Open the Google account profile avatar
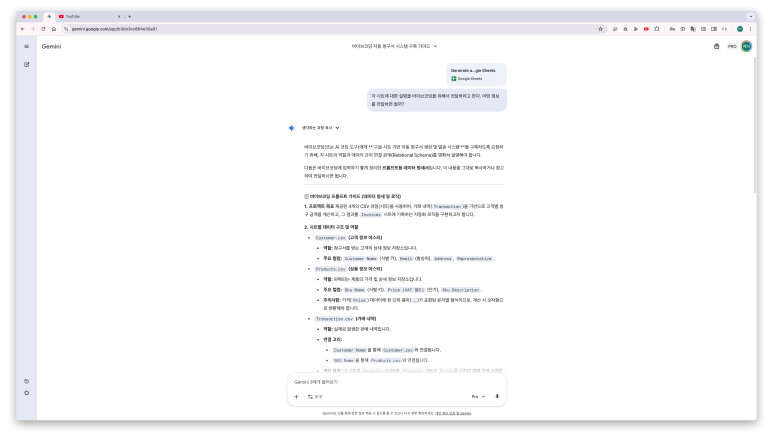Image resolution: width=773 pixels, height=442 pixels. tap(746, 46)
